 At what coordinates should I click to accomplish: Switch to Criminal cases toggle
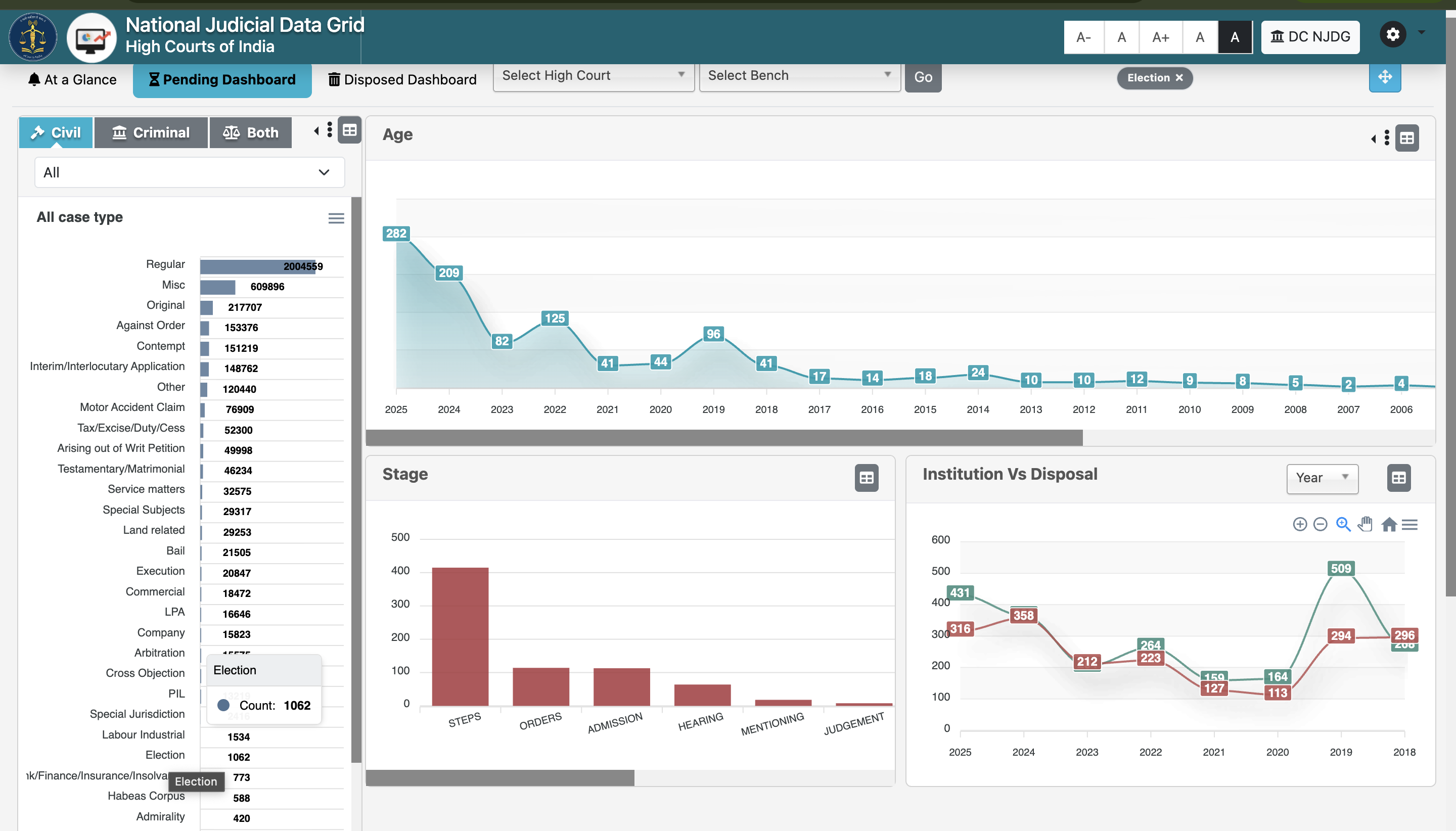click(x=151, y=132)
